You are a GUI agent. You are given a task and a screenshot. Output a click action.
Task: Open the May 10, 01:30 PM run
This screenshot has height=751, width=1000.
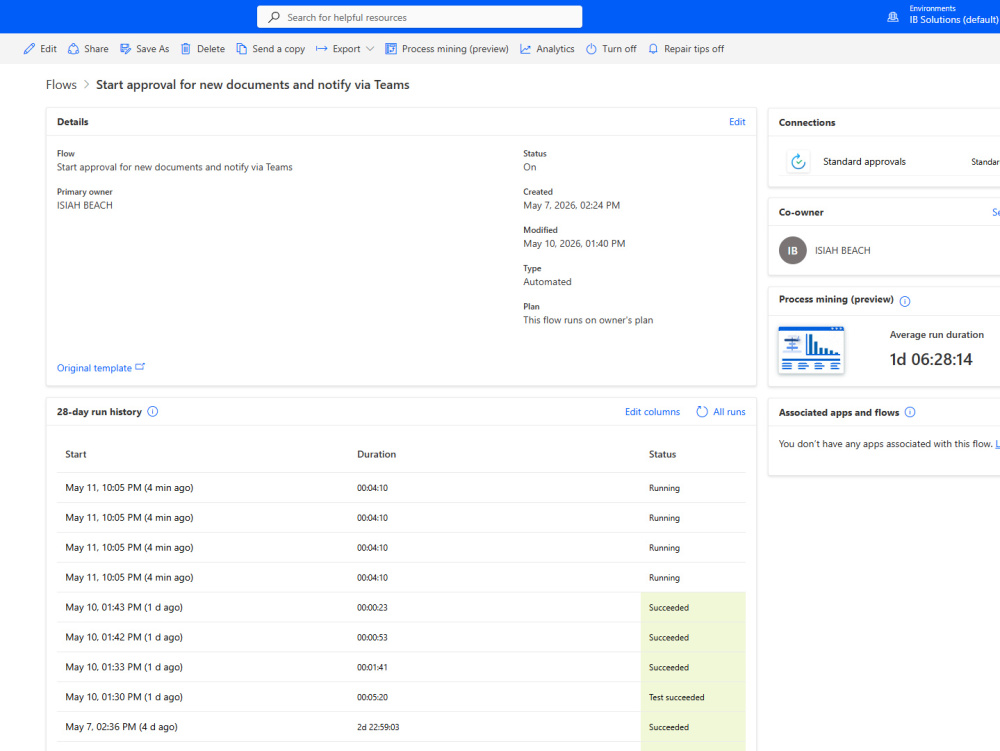pyautogui.click(x=401, y=697)
